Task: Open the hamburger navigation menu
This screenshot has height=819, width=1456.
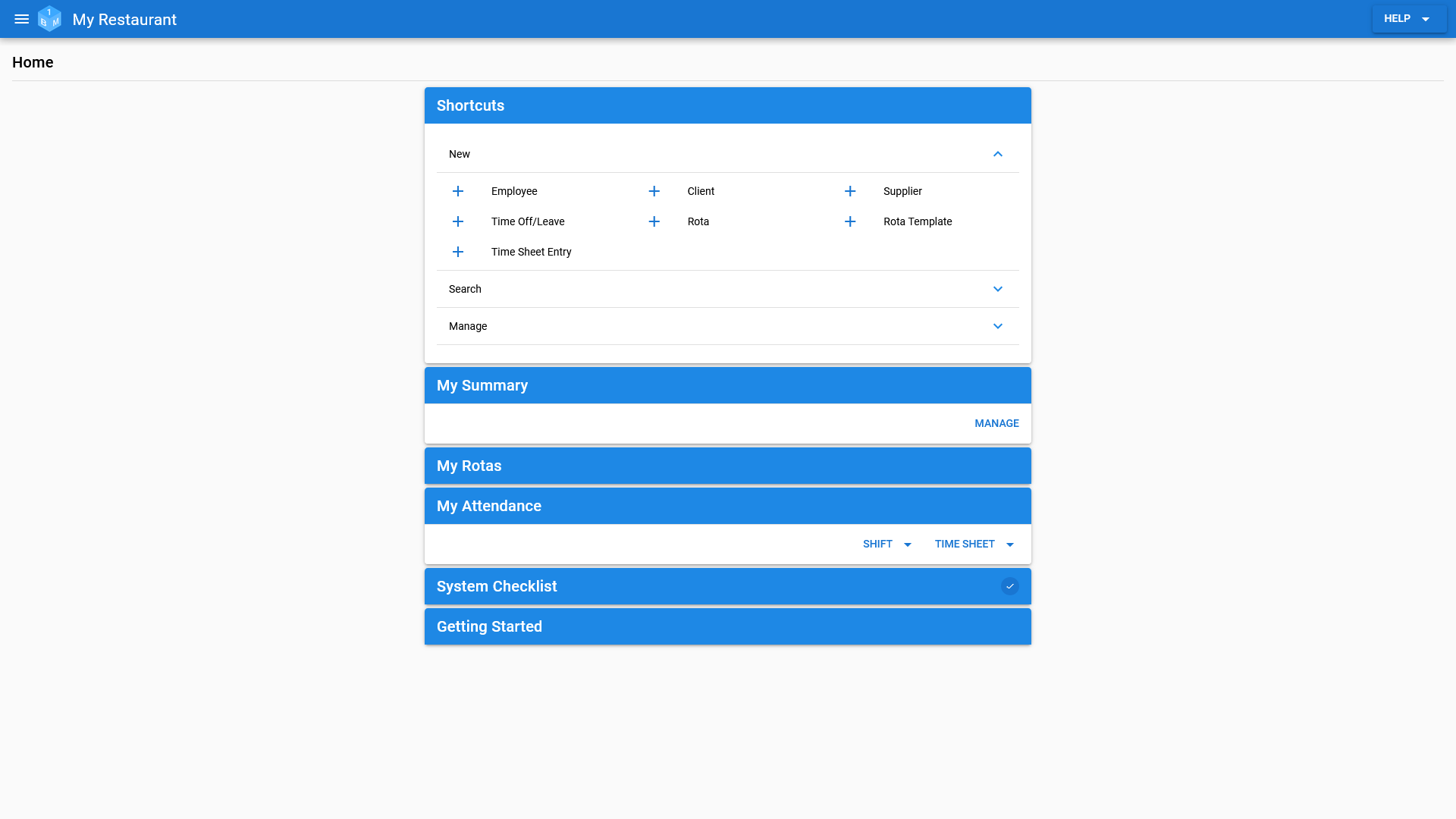Action: 21,19
